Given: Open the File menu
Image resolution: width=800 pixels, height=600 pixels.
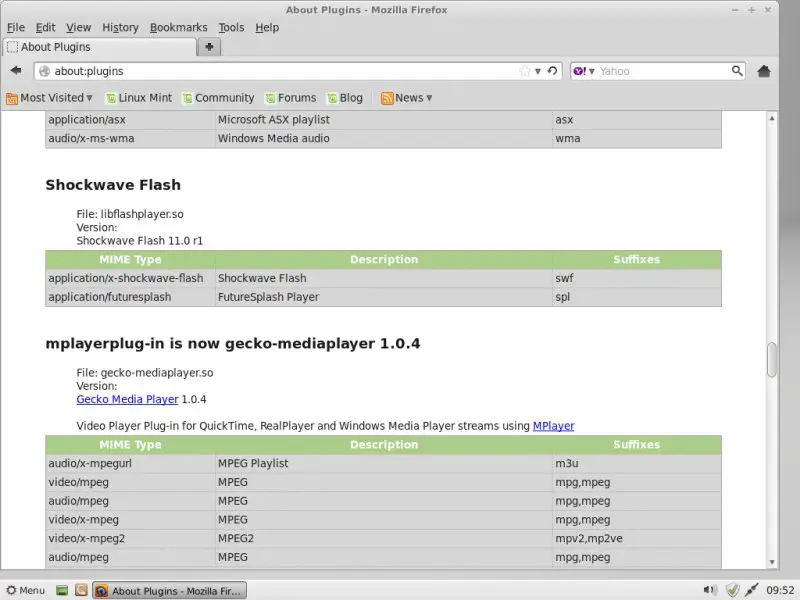Looking at the screenshot, I should (x=15, y=28).
